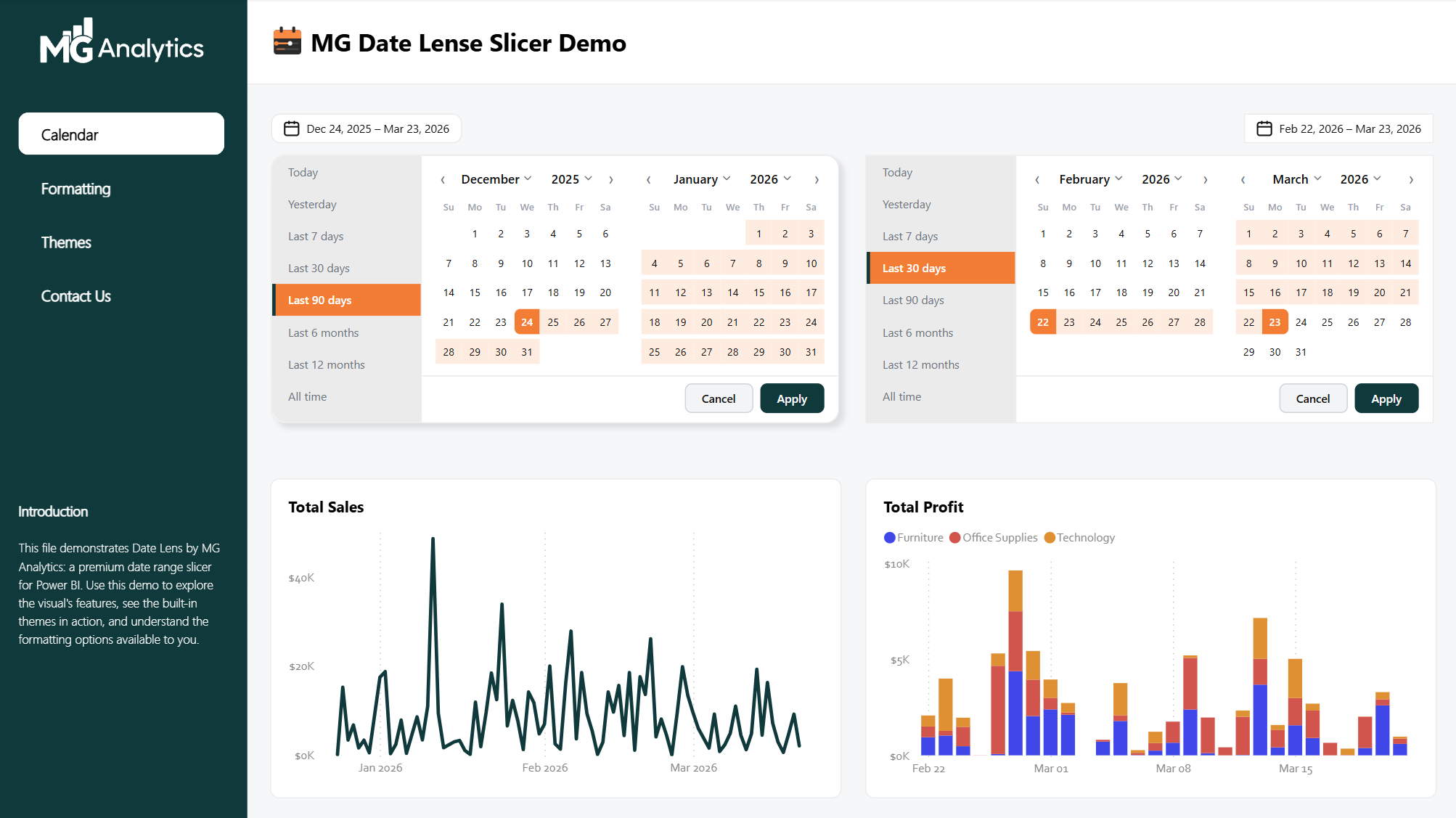Screen dimensions: 1456x818
Task: Go to previous month before December
Action: pos(443,180)
